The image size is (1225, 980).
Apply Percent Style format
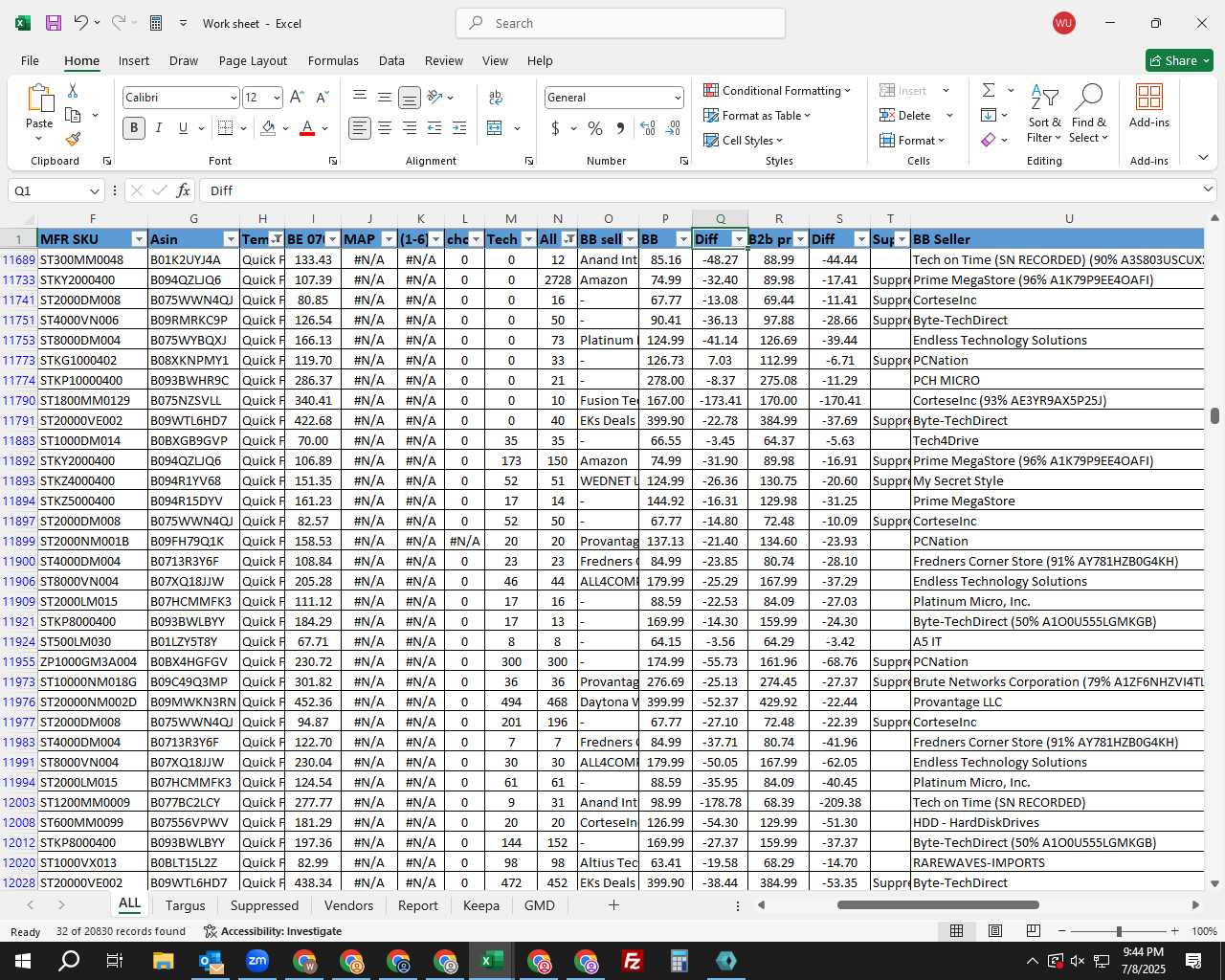pyautogui.click(x=595, y=128)
